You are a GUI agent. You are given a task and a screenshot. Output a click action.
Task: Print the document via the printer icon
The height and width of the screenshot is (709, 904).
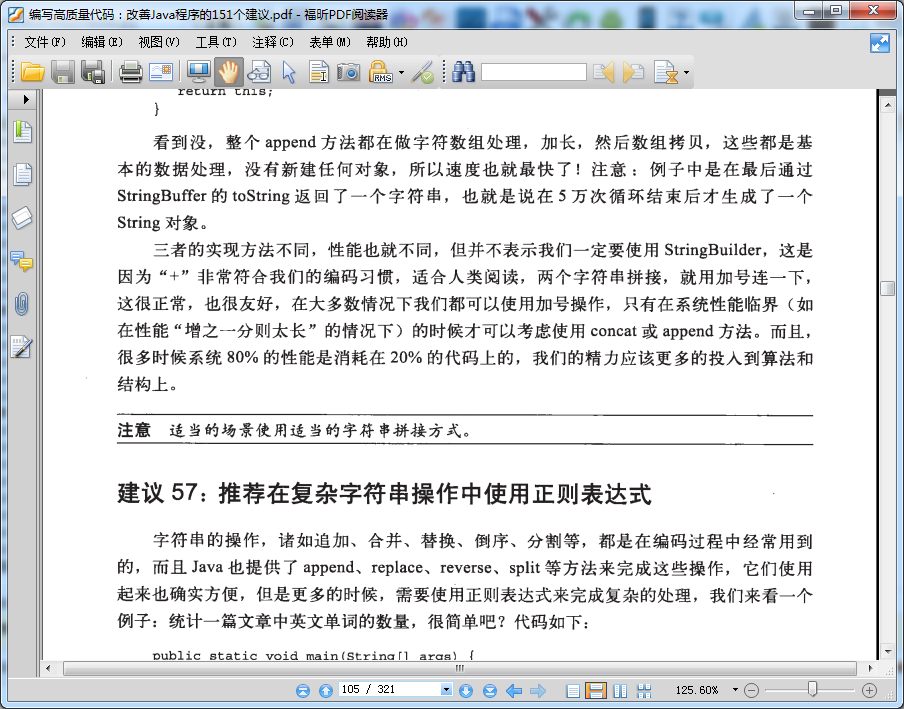(130, 73)
